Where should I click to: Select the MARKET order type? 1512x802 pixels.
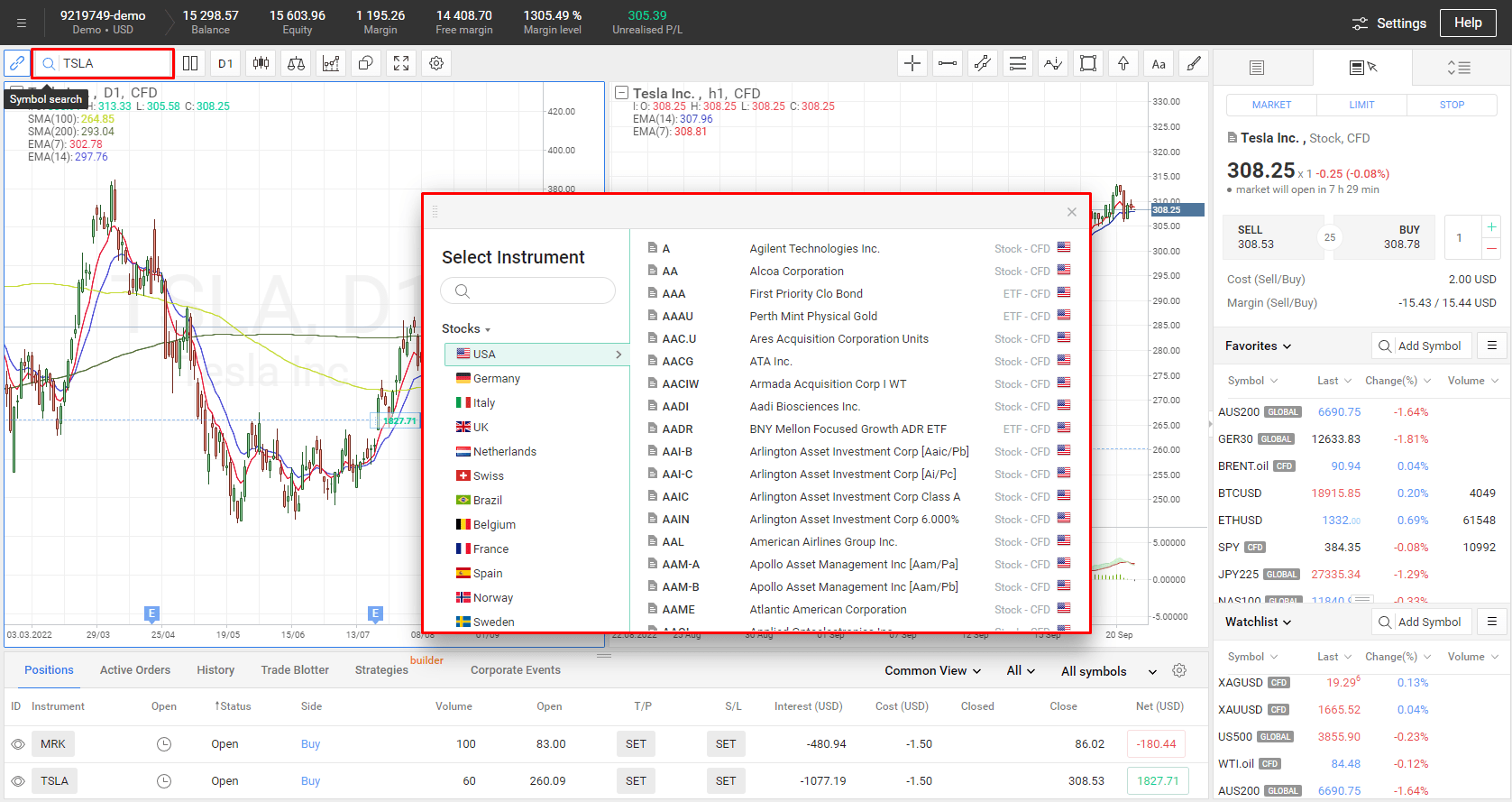coord(1271,105)
